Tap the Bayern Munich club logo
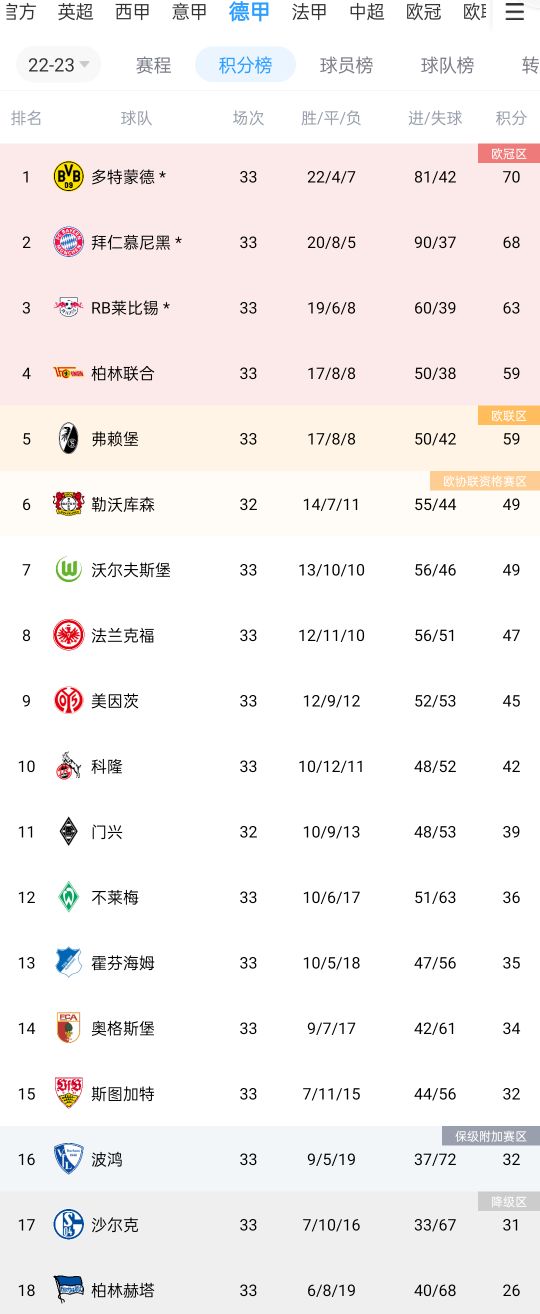The image size is (540, 1314). click(x=68, y=242)
